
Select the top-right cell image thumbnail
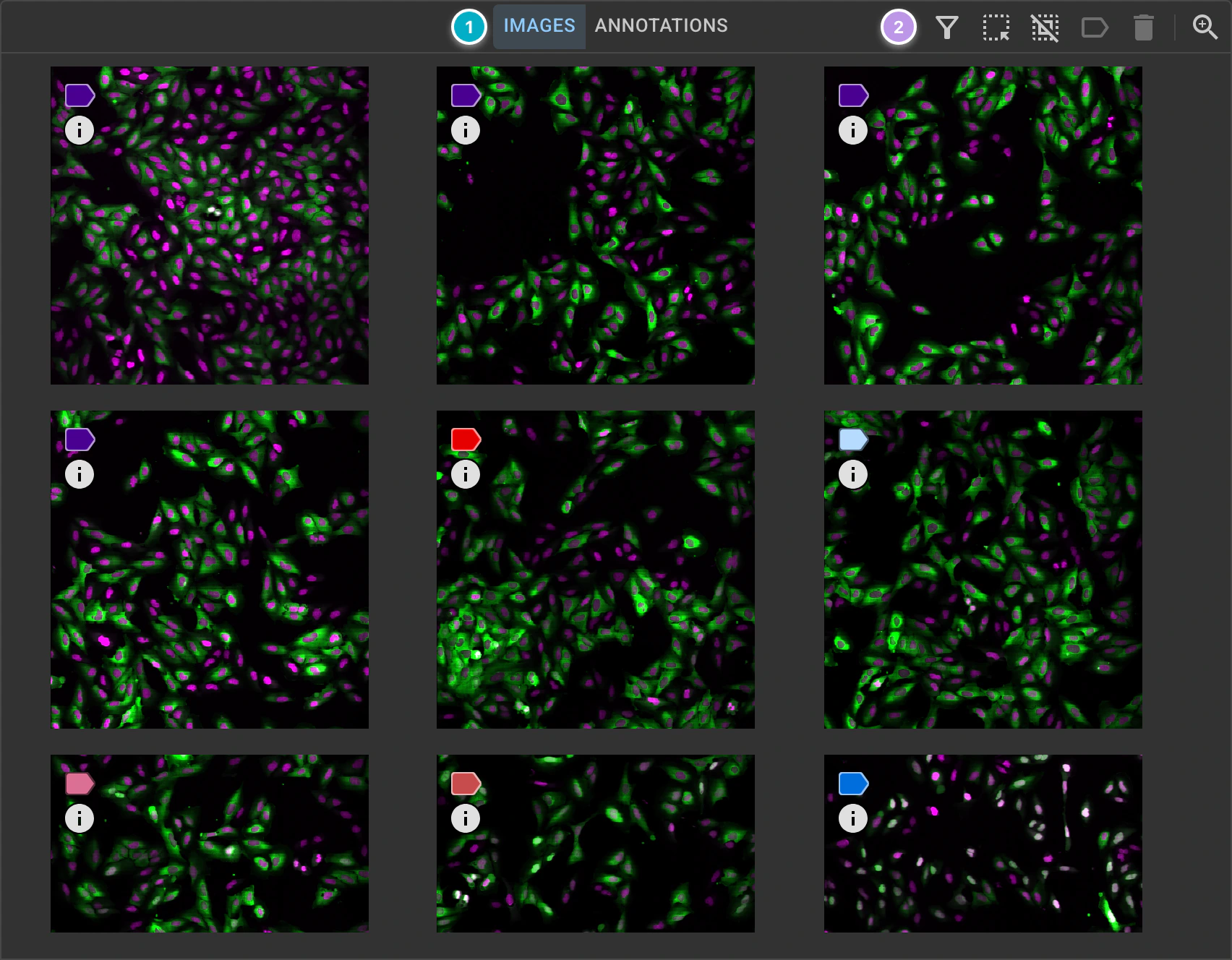point(983,226)
